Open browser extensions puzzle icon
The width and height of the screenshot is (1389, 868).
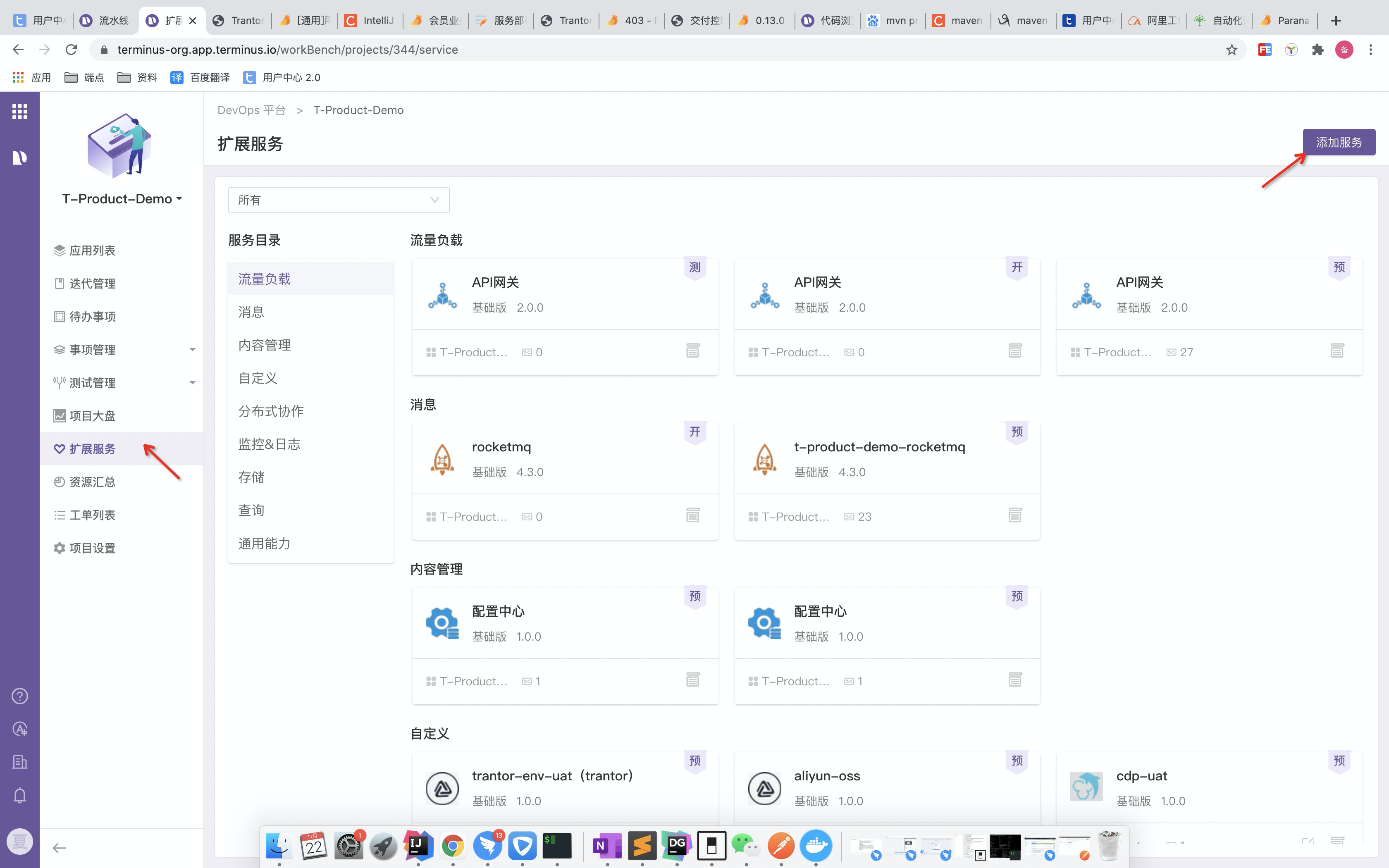point(1317,50)
